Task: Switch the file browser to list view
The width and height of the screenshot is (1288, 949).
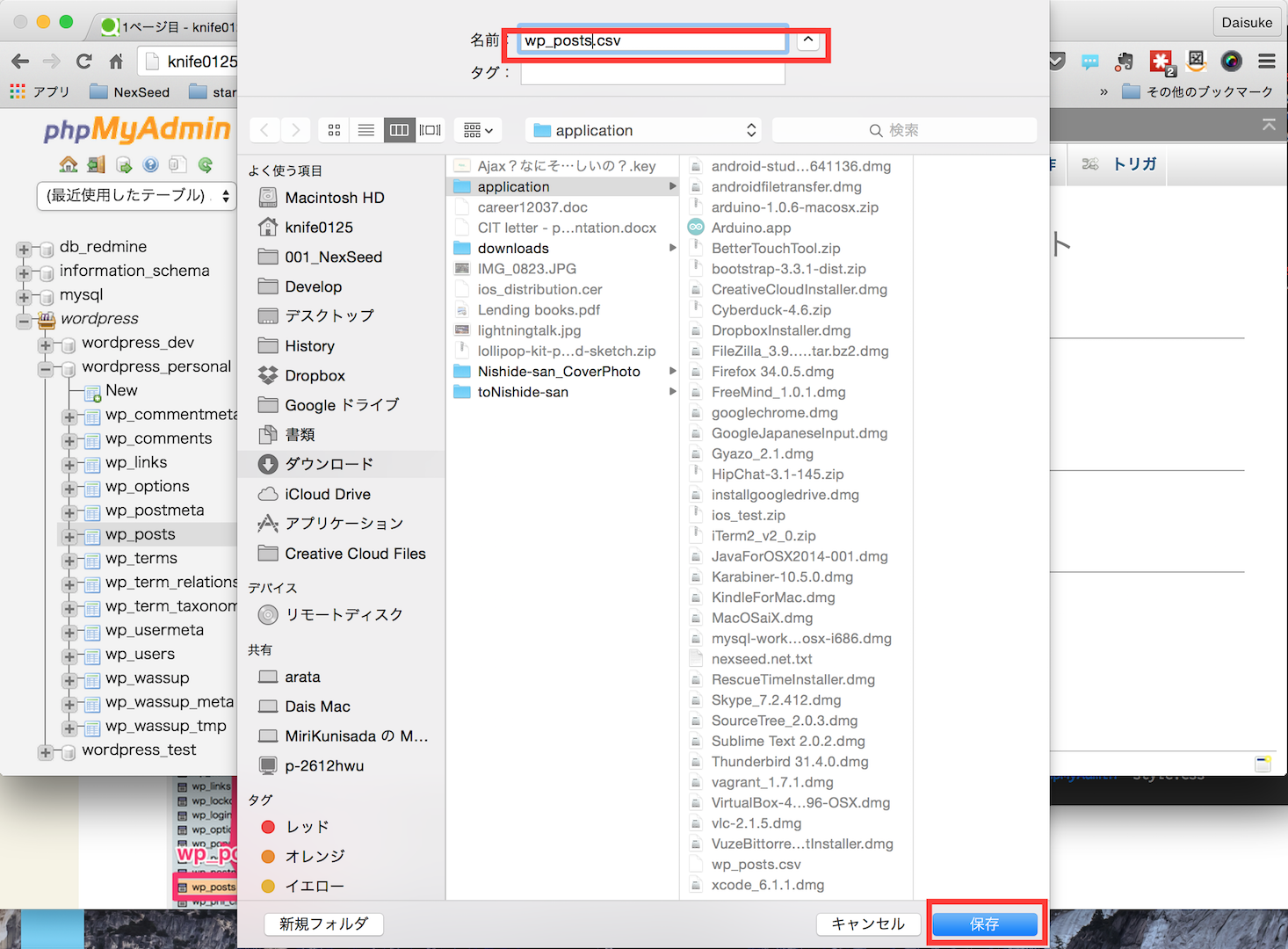Action: [365, 129]
